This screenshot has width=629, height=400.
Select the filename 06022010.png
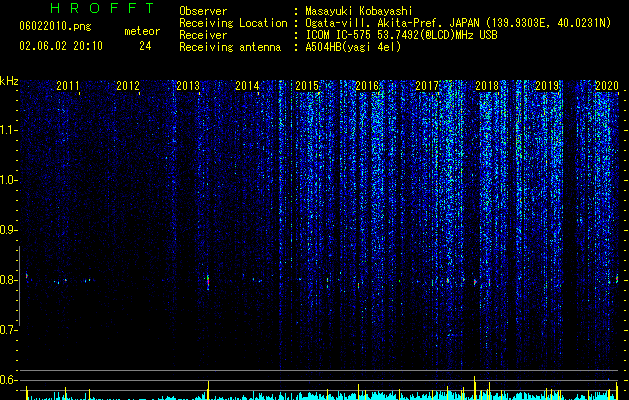(x=55, y=27)
